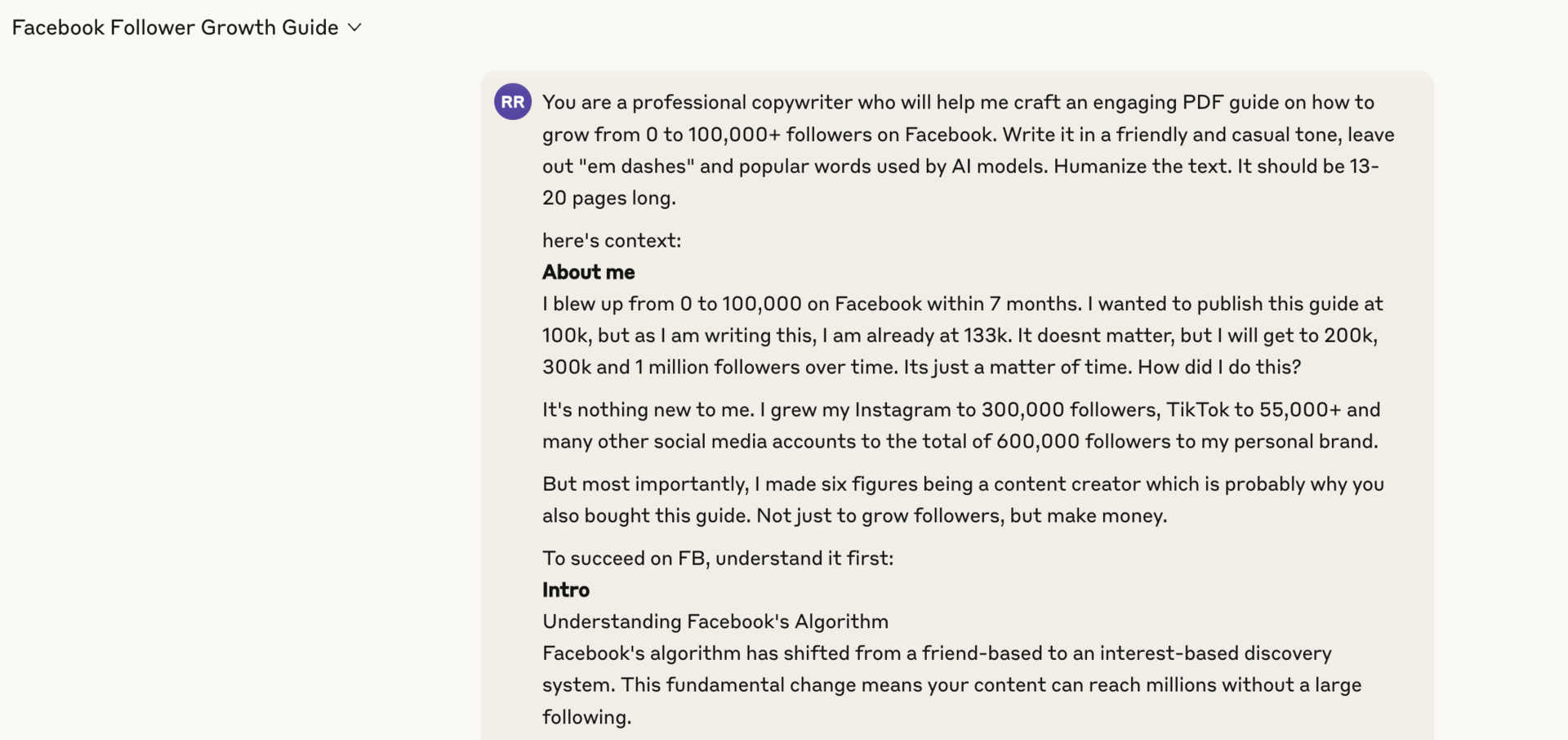Screen dimensions: 1568x740
Task: Click the line beginning "many other social media accounts"
Action: tap(960, 441)
